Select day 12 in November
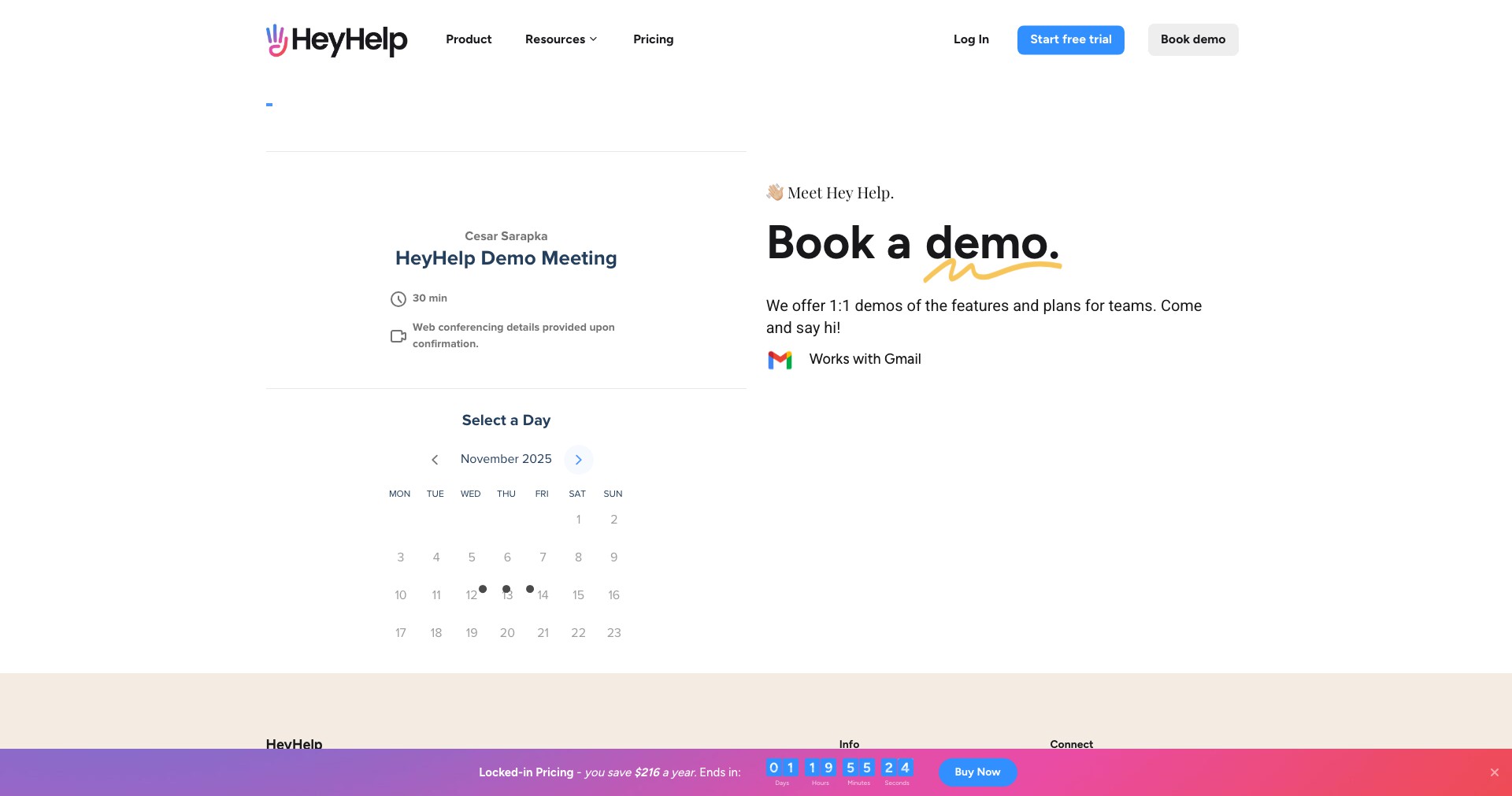Screen dimensions: 1512x796 pos(471,595)
